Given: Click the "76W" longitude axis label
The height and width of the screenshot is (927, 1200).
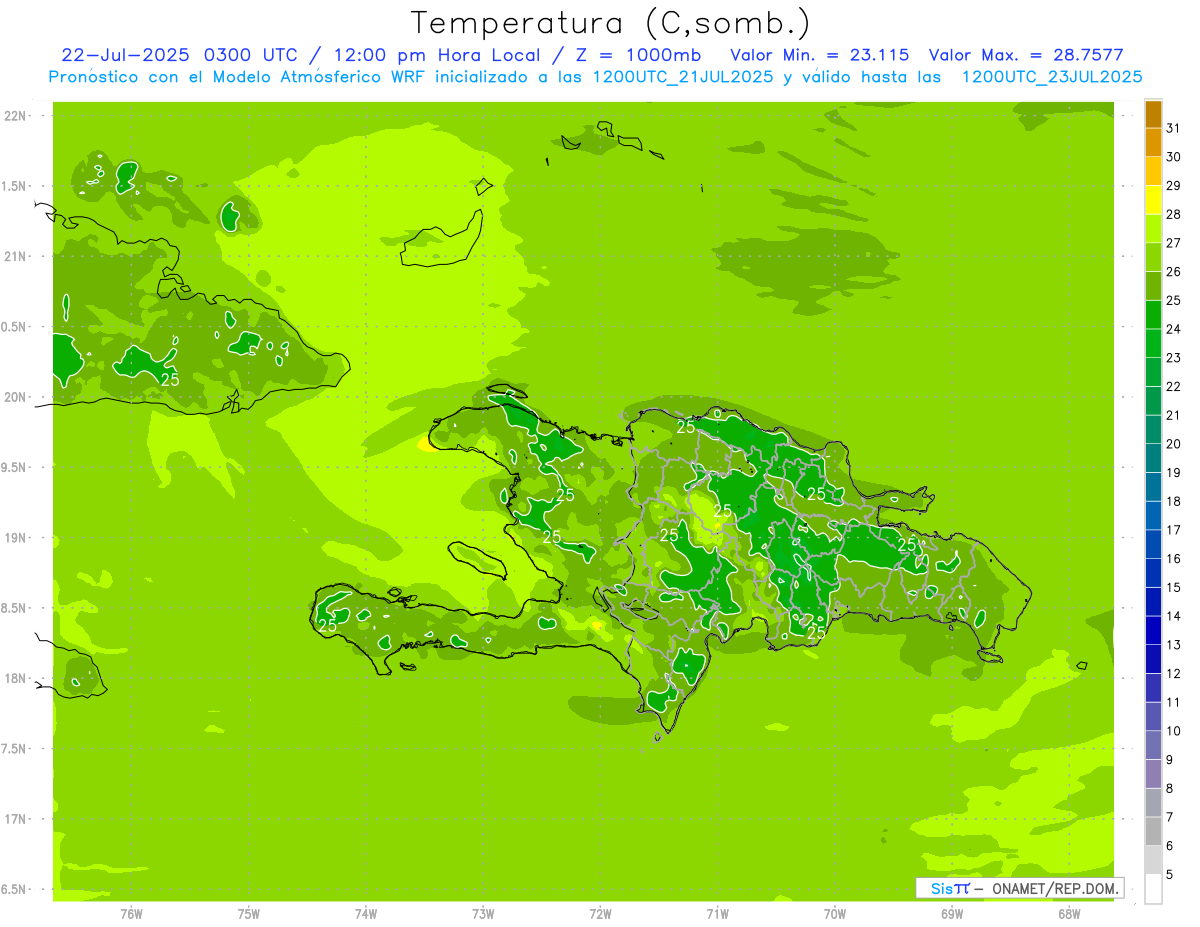Looking at the screenshot, I should coord(131,914).
